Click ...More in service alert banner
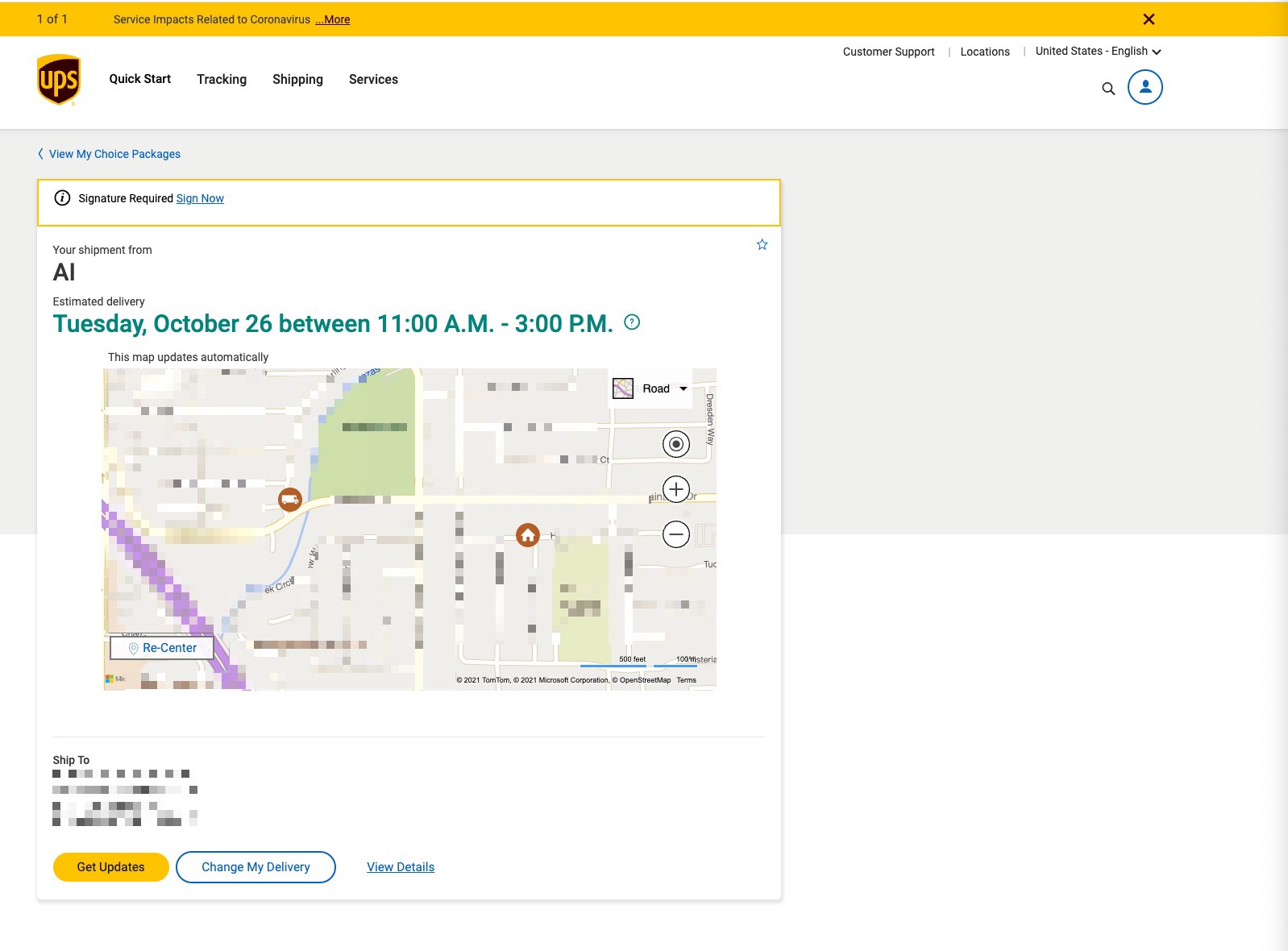The image size is (1288, 951). pyautogui.click(x=333, y=19)
